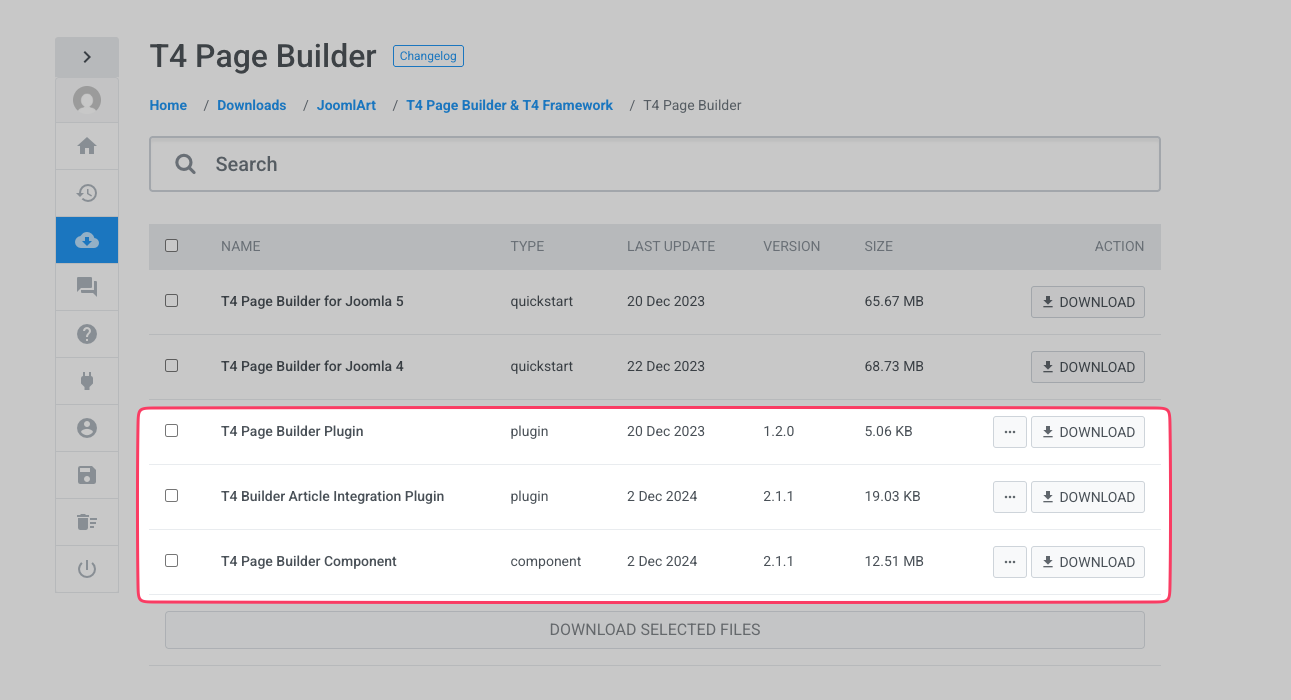Screen dimensions: 1291x700
Task: Click the '68.73 MB' size value
Action: point(894,366)
